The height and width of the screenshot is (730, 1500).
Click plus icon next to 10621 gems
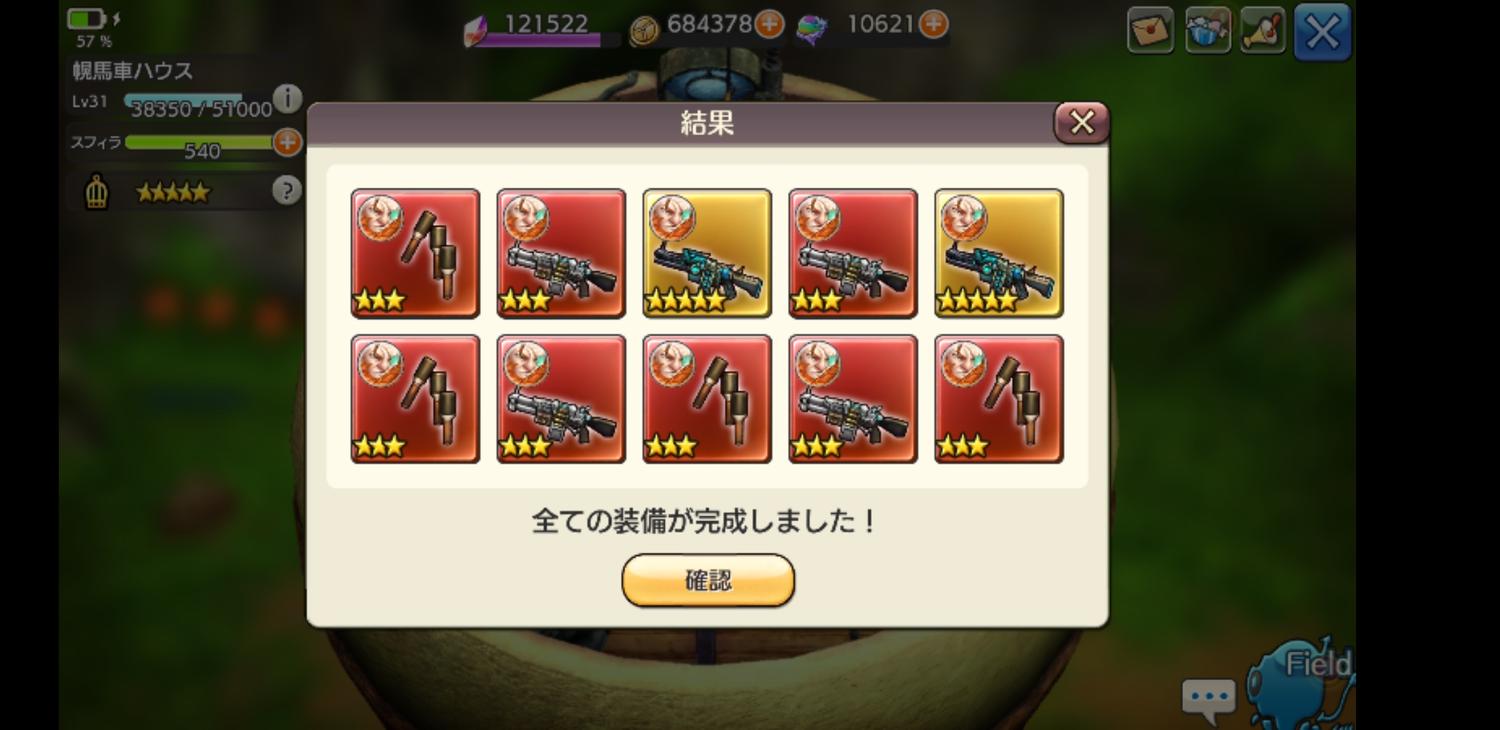tap(933, 24)
